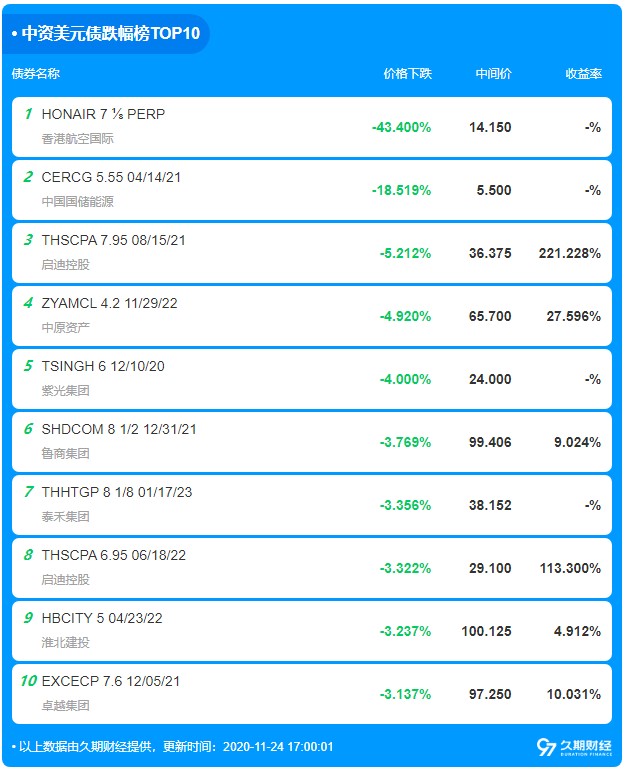The image size is (625, 774).
Task: Select the CERCG 5.55 04/14/21 bond
Action: tap(111, 177)
